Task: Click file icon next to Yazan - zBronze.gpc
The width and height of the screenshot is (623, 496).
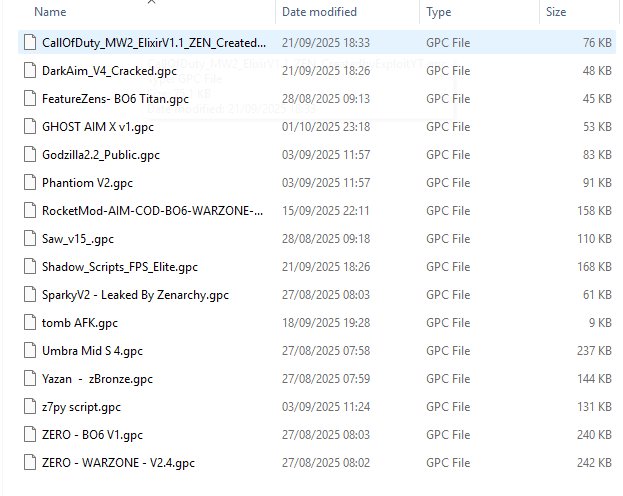Action: click(30, 378)
